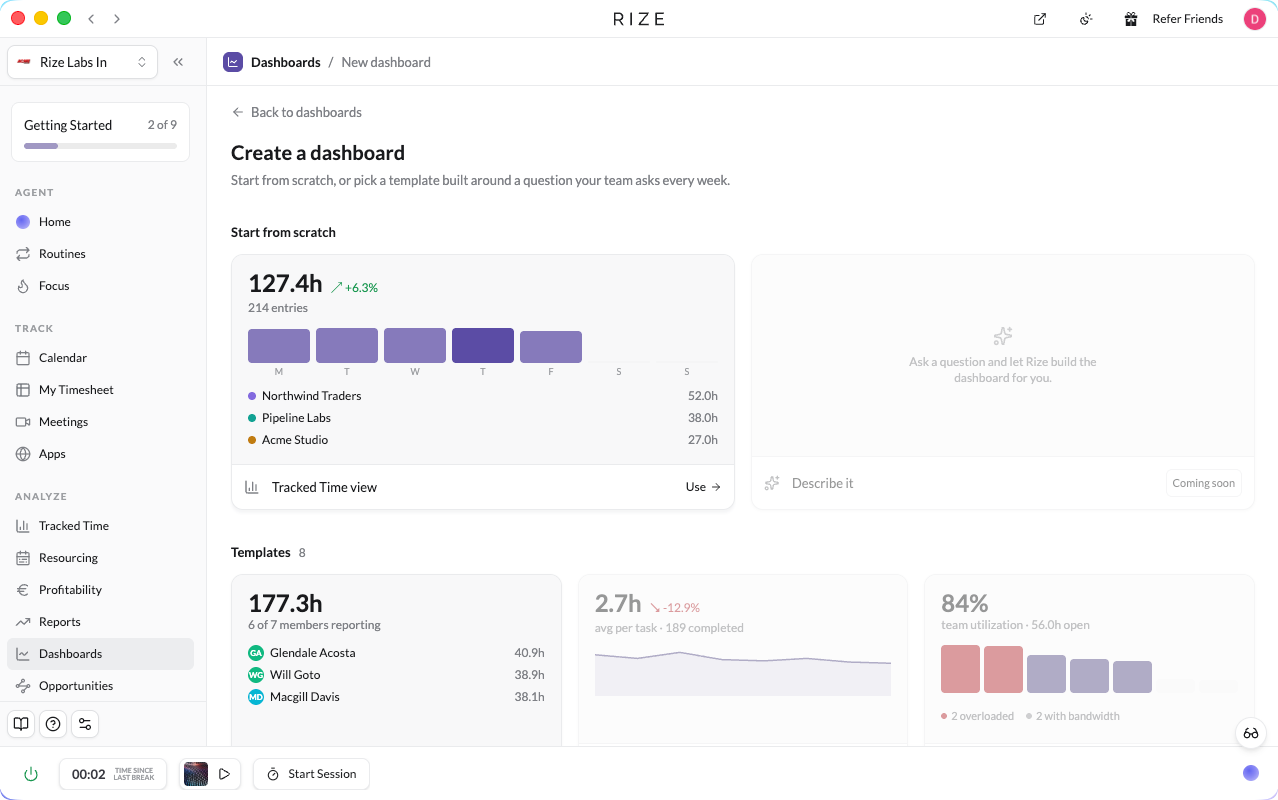
Task: Click the Tracked Time view chart icon
Action: click(x=252, y=487)
